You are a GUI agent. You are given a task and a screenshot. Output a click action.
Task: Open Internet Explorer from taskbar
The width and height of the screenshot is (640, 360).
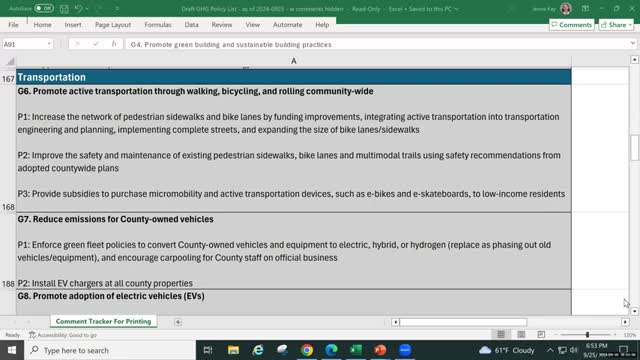tap(258, 350)
